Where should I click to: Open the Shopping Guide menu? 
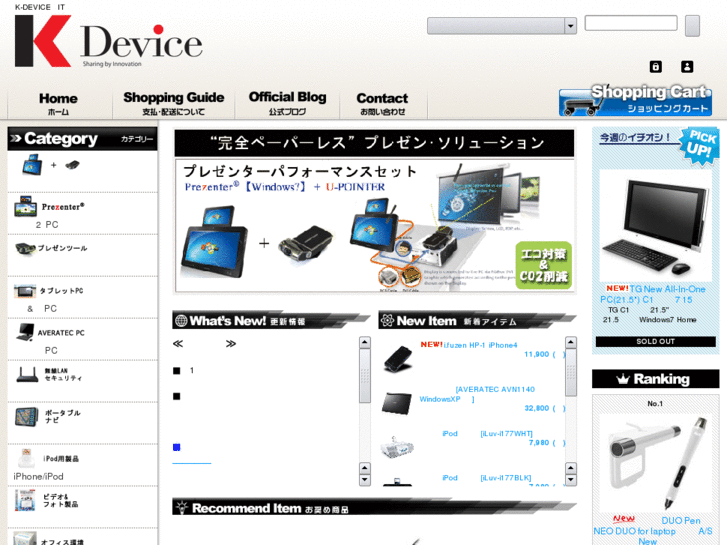coord(174,103)
